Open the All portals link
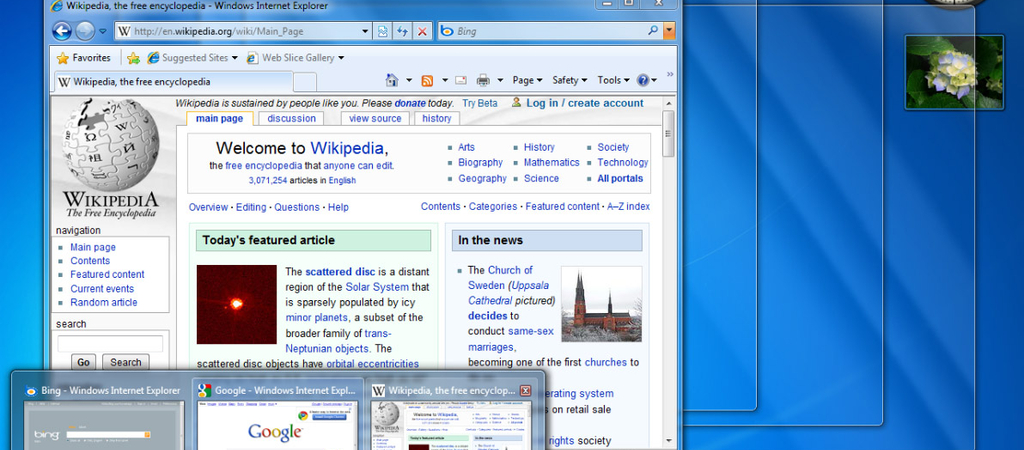The width and height of the screenshot is (1024, 450). (620, 178)
